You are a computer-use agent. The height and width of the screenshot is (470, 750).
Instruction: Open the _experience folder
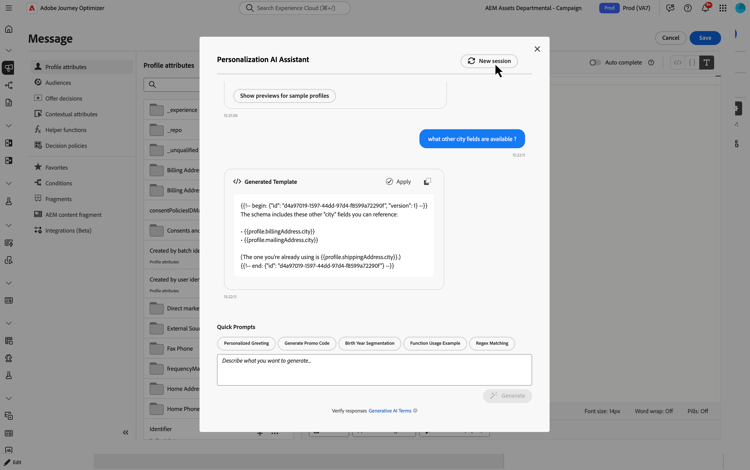[172, 110]
